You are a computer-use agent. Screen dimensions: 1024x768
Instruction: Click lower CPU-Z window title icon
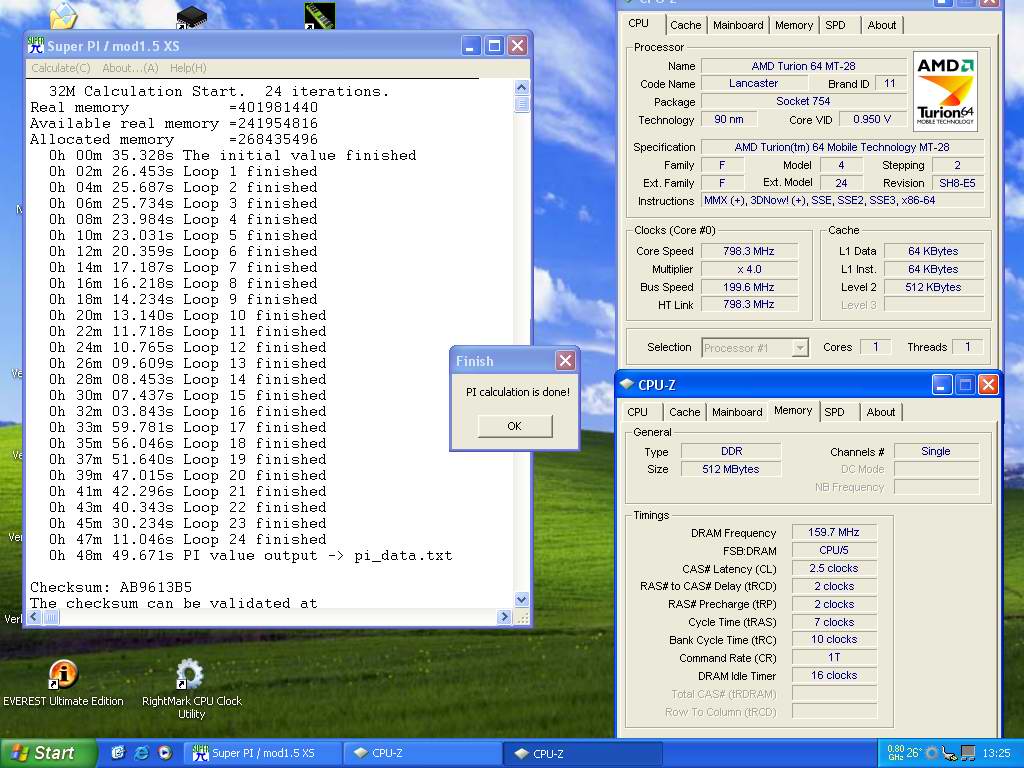(x=628, y=385)
